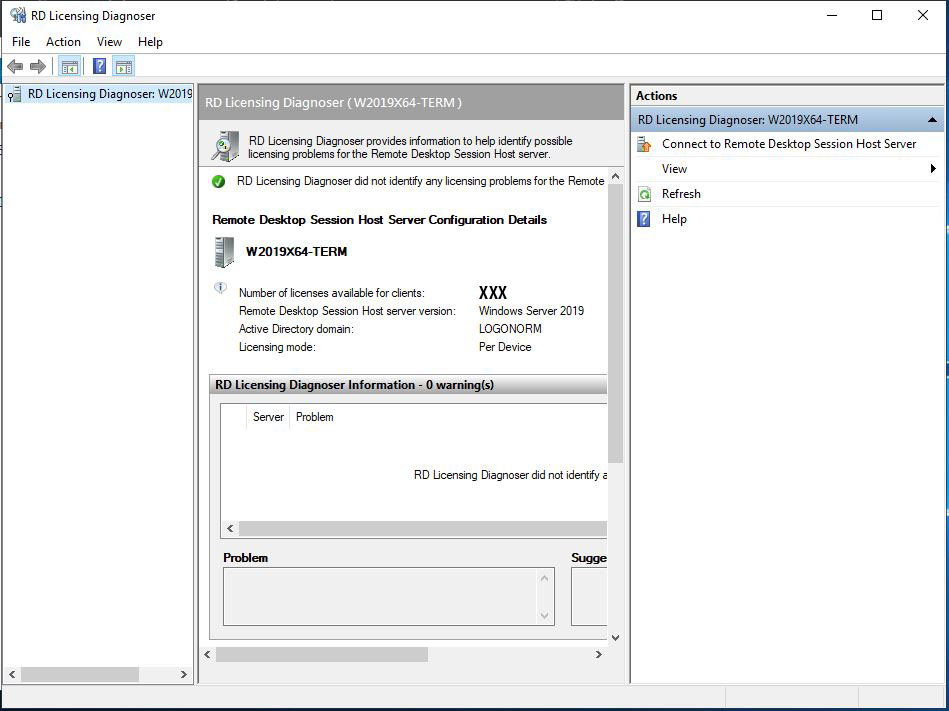This screenshot has height=711, width=949.
Task: Click the warnings list scroll left arrow
Action: [230, 529]
